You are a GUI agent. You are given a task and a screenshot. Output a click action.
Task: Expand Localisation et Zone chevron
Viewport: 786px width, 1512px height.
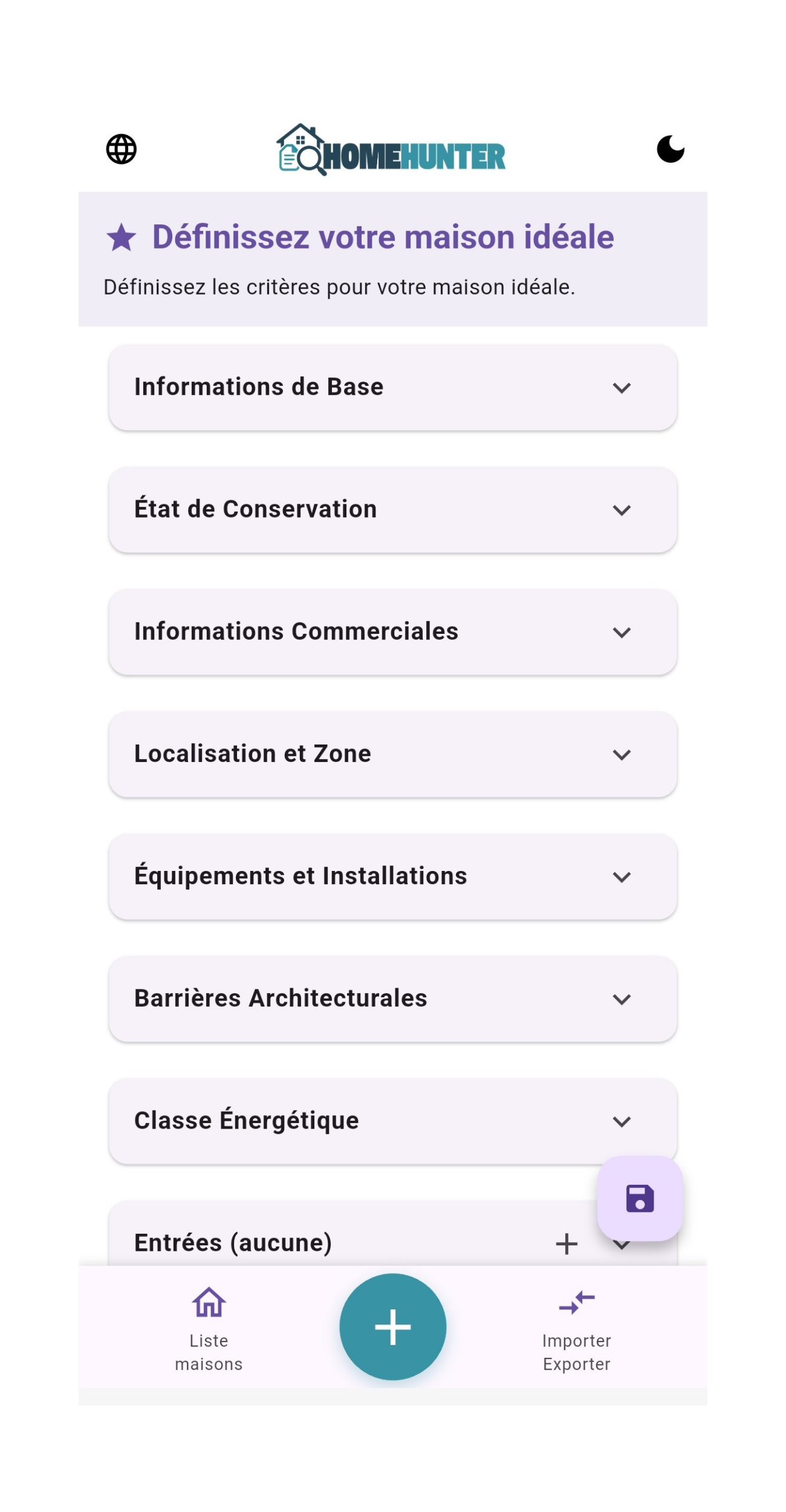pyautogui.click(x=622, y=754)
